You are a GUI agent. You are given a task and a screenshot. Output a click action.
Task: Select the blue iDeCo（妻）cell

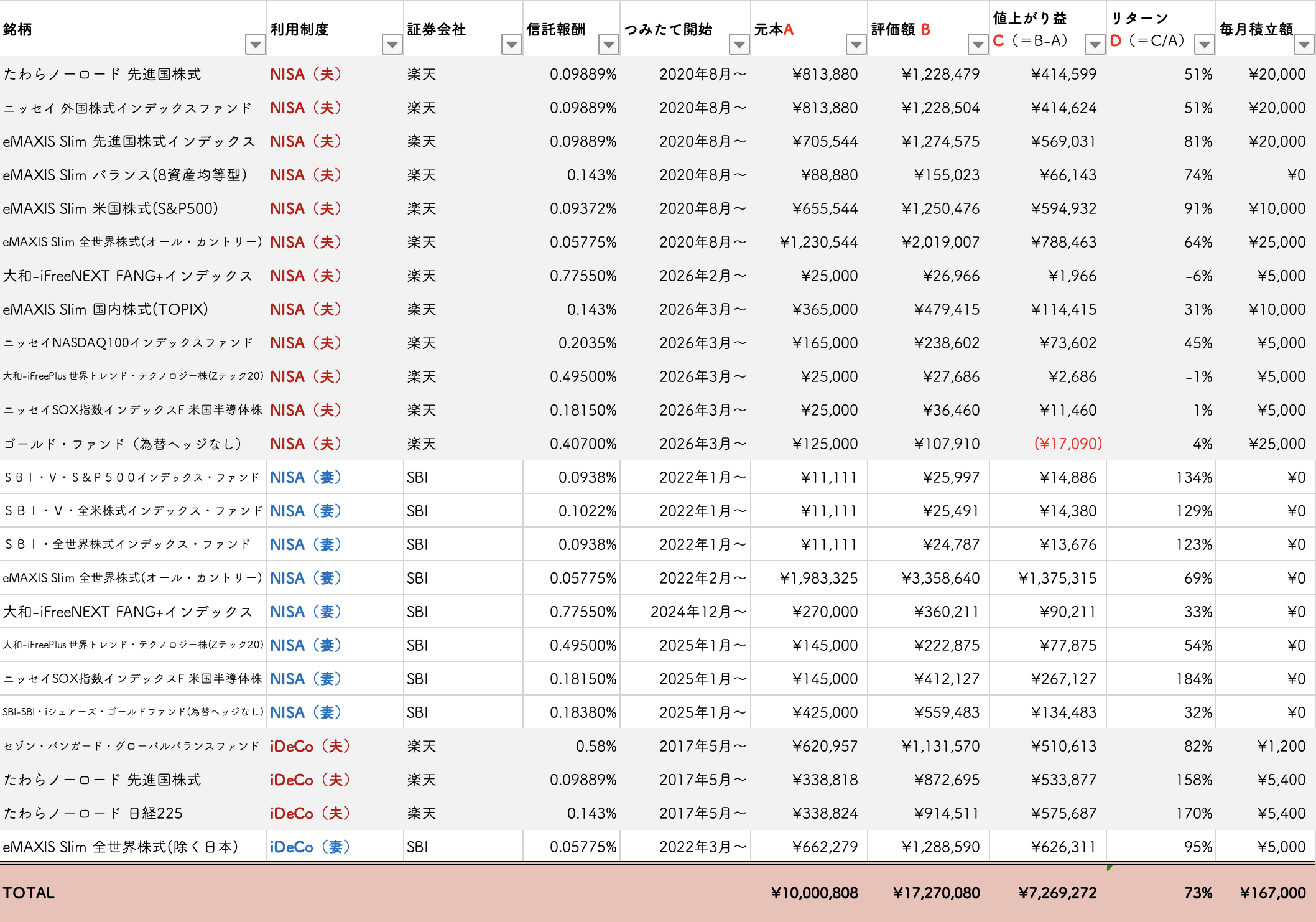tap(335, 847)
